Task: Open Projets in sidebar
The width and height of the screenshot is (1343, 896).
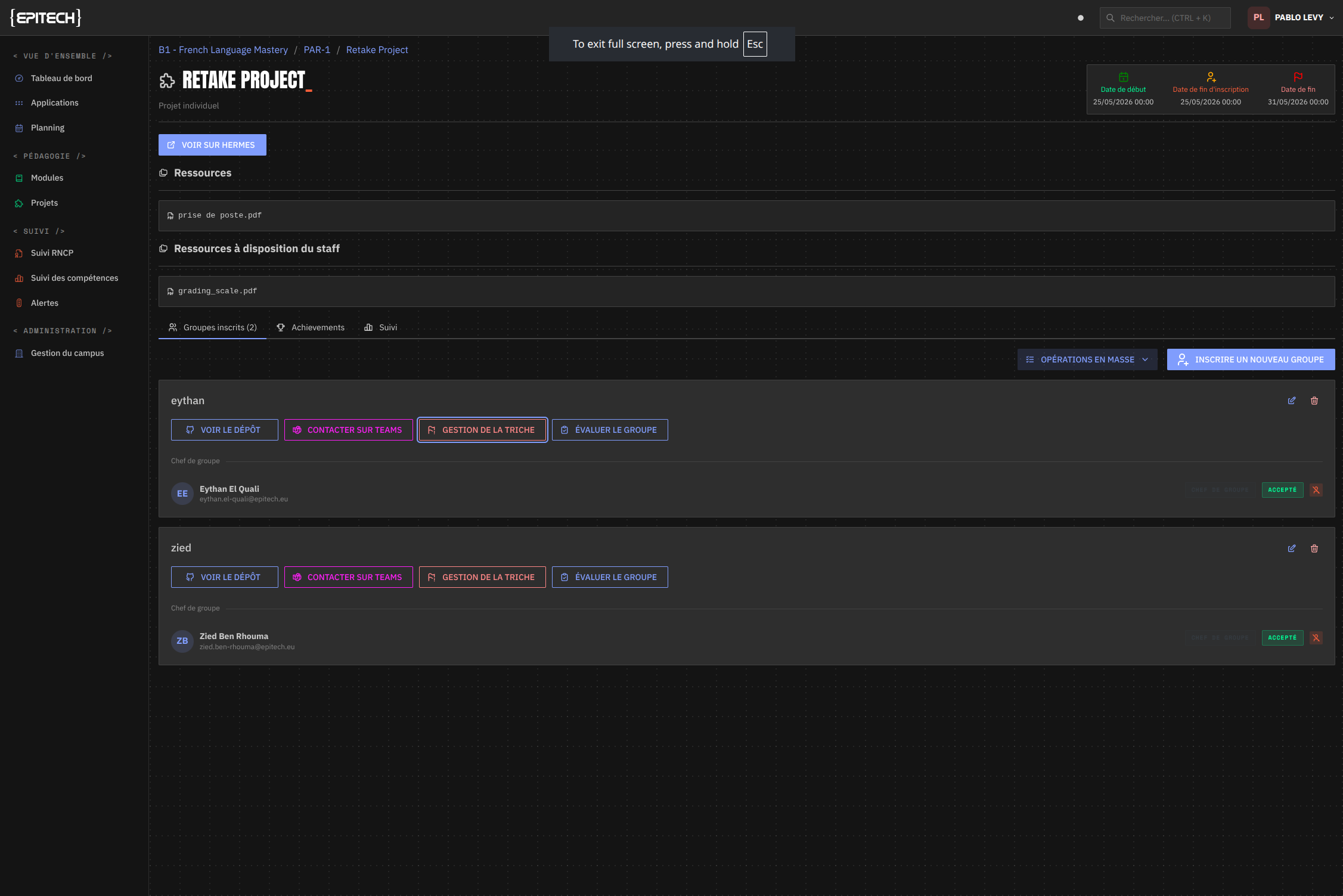Action: pos(44,203)
